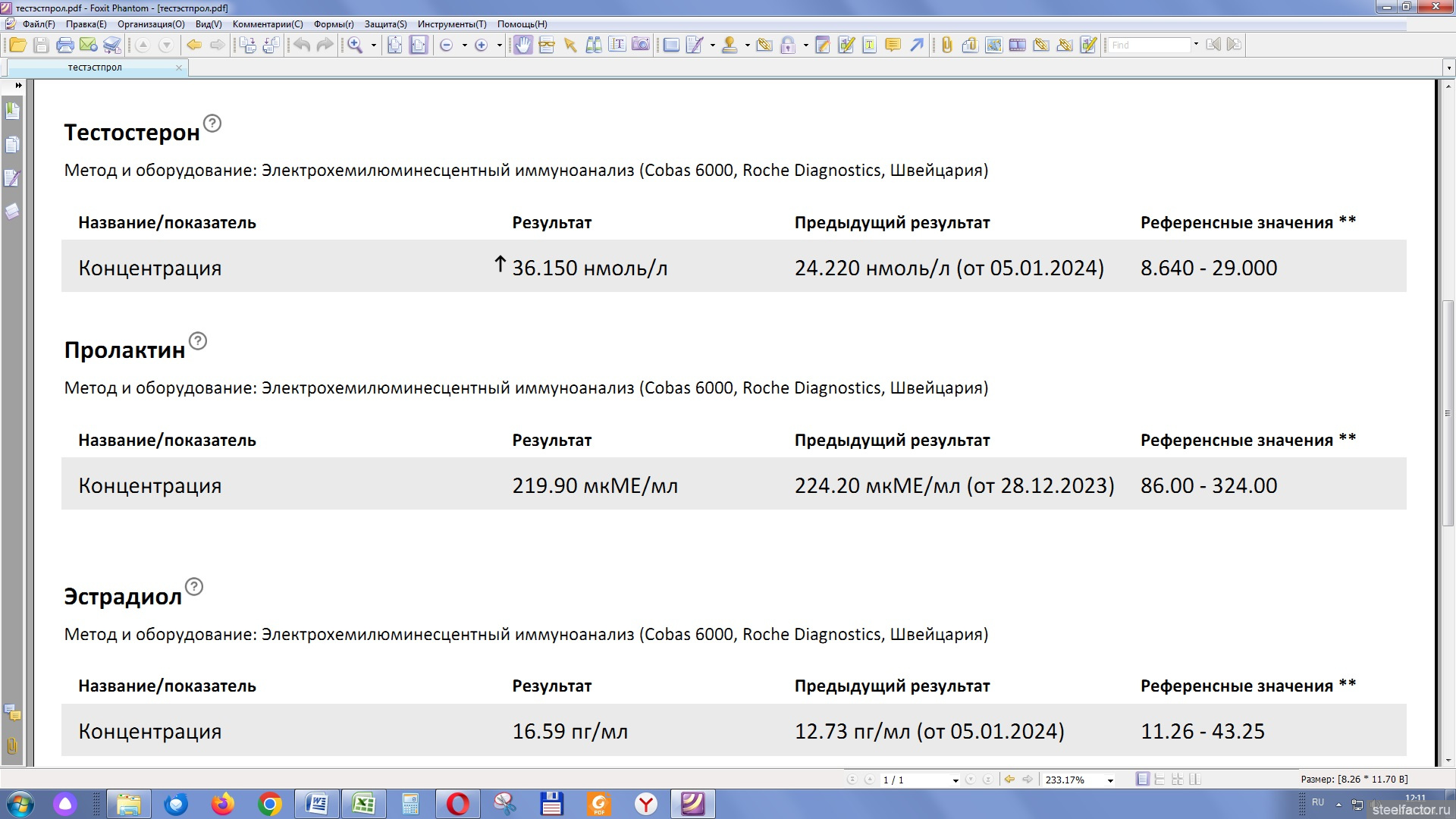The width and height of the screenshot is (1456, 819).
Task: Expand the Find options dropdown arrow
Action: (1196, 44)
